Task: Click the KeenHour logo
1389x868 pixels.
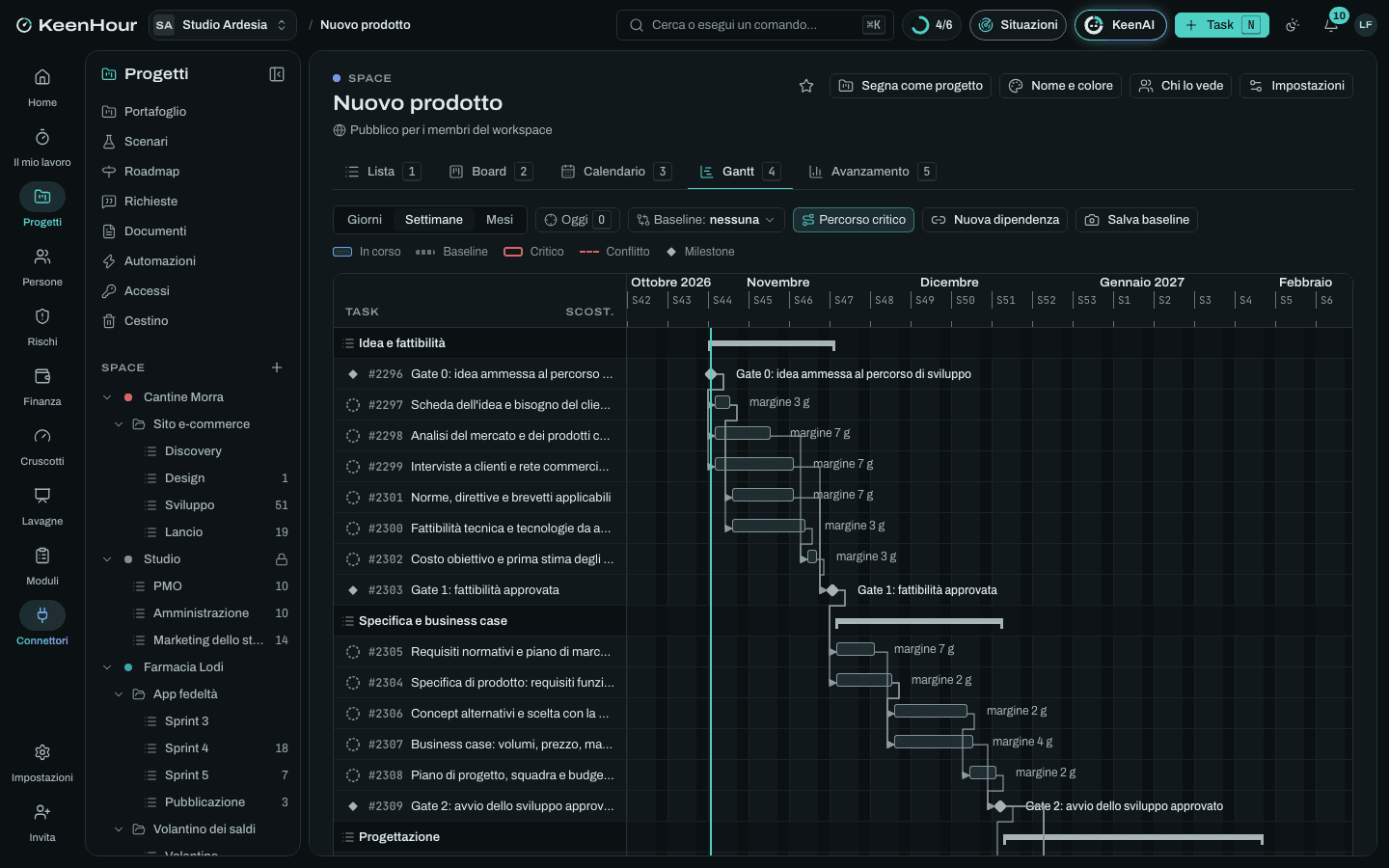Action: (76, 25)
